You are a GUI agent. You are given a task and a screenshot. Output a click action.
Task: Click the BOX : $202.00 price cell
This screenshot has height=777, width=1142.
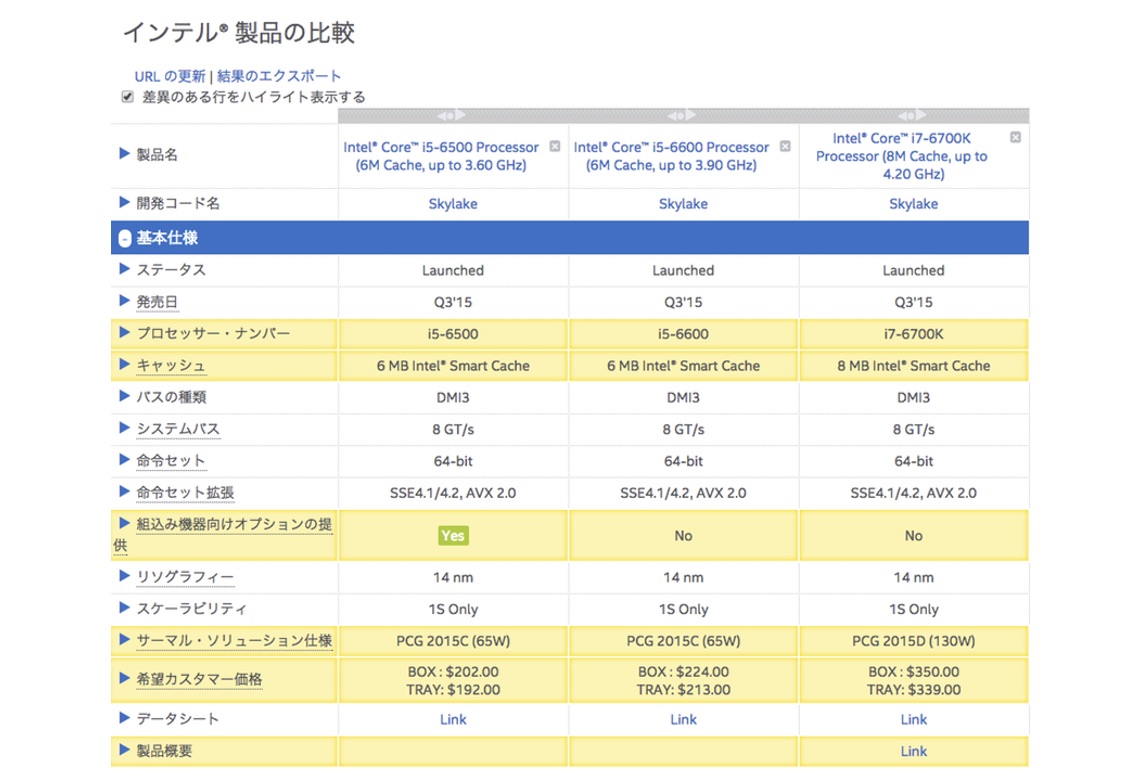pos(453,681)
